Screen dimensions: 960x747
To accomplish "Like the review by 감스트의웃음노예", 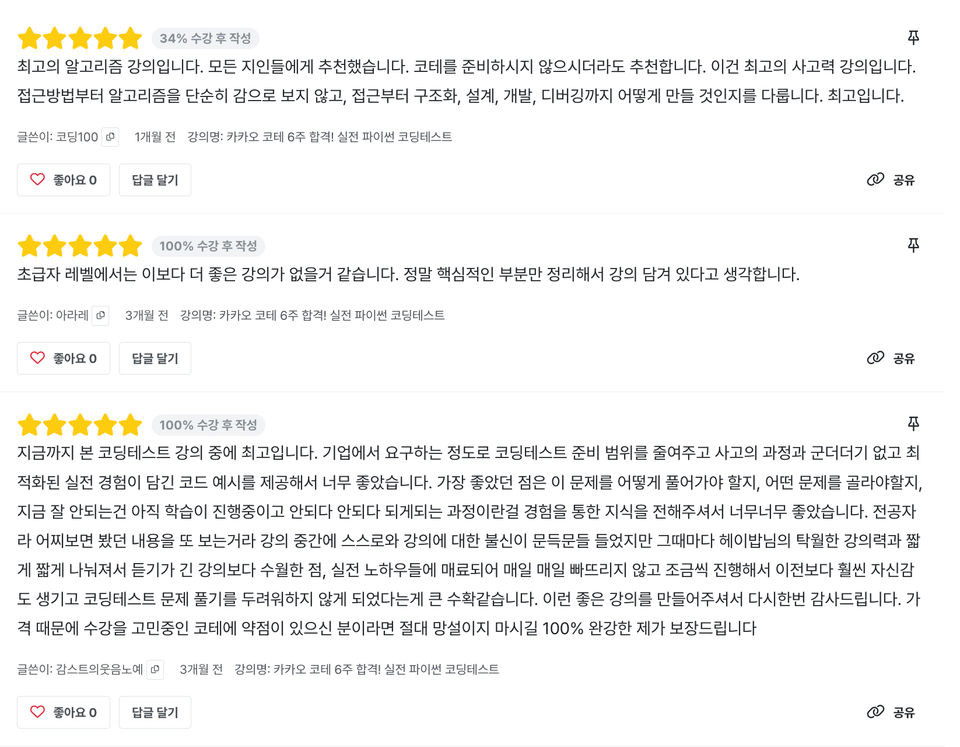I will click(x=63, y=712).
